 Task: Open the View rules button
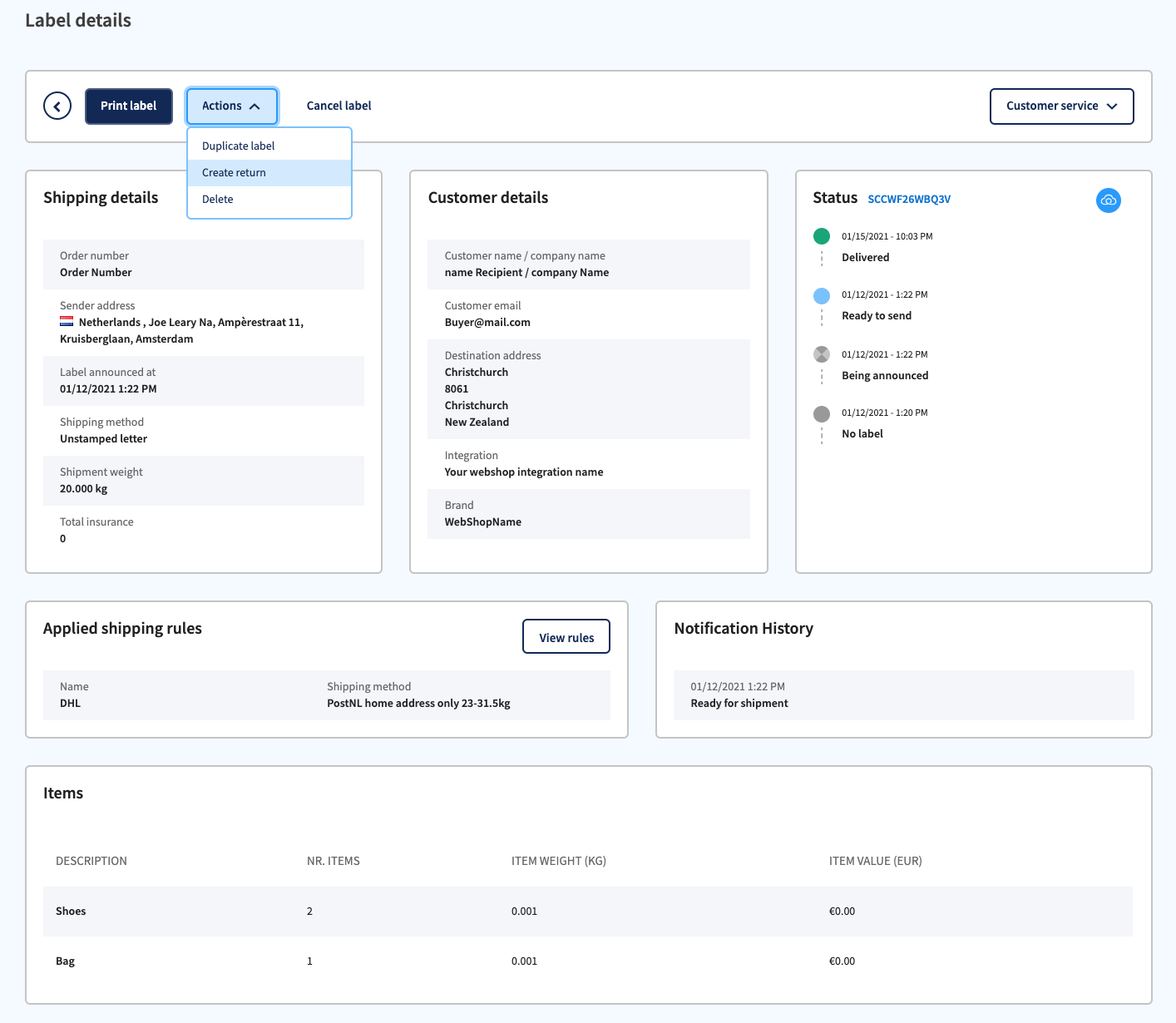click(566, 637)
